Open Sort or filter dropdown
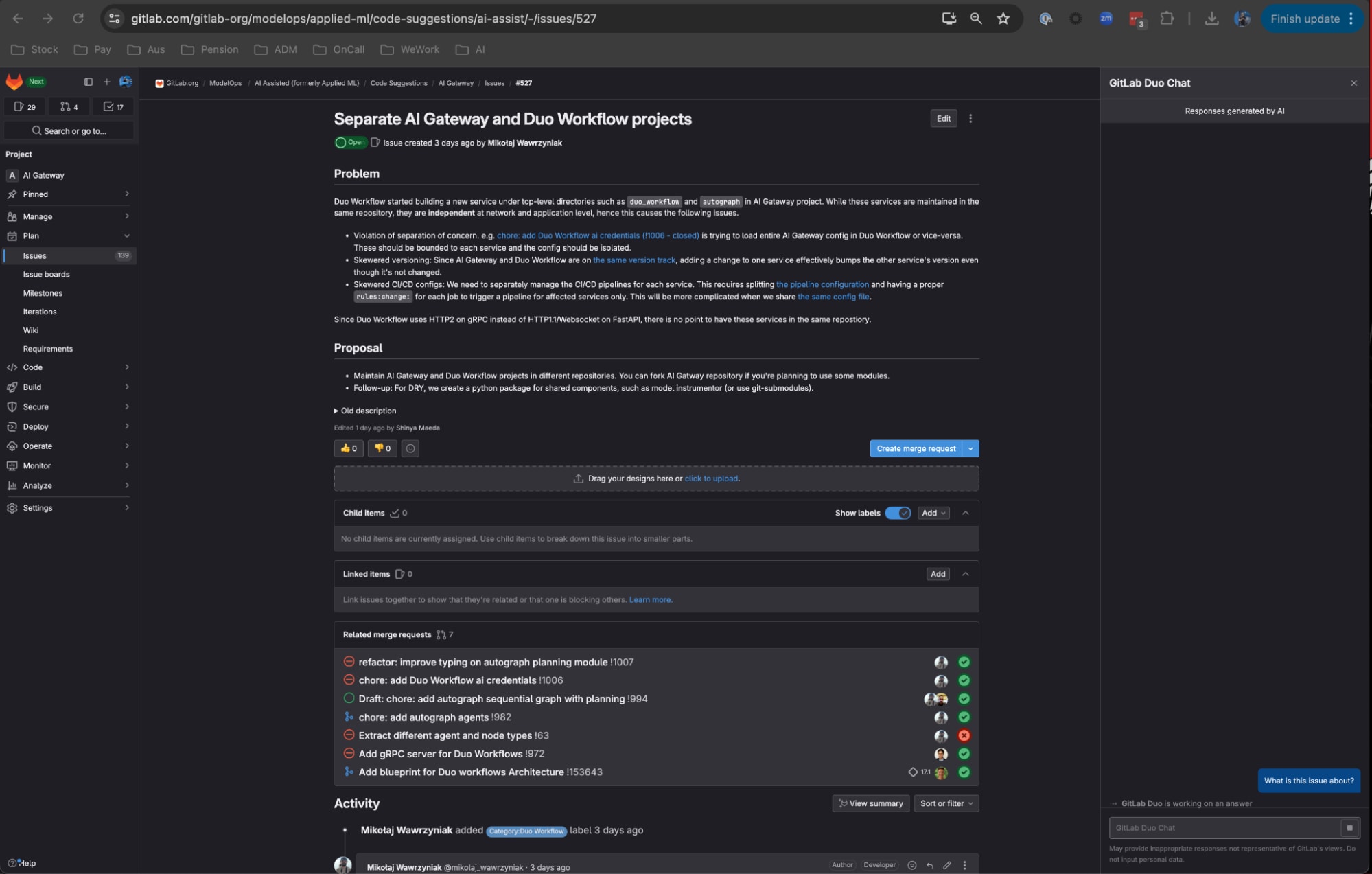The image size is (1372, 874). click(x=946, y=803)
